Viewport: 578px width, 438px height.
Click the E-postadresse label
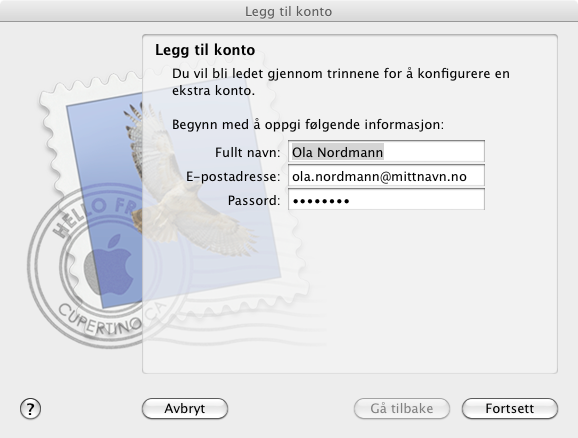233,177
